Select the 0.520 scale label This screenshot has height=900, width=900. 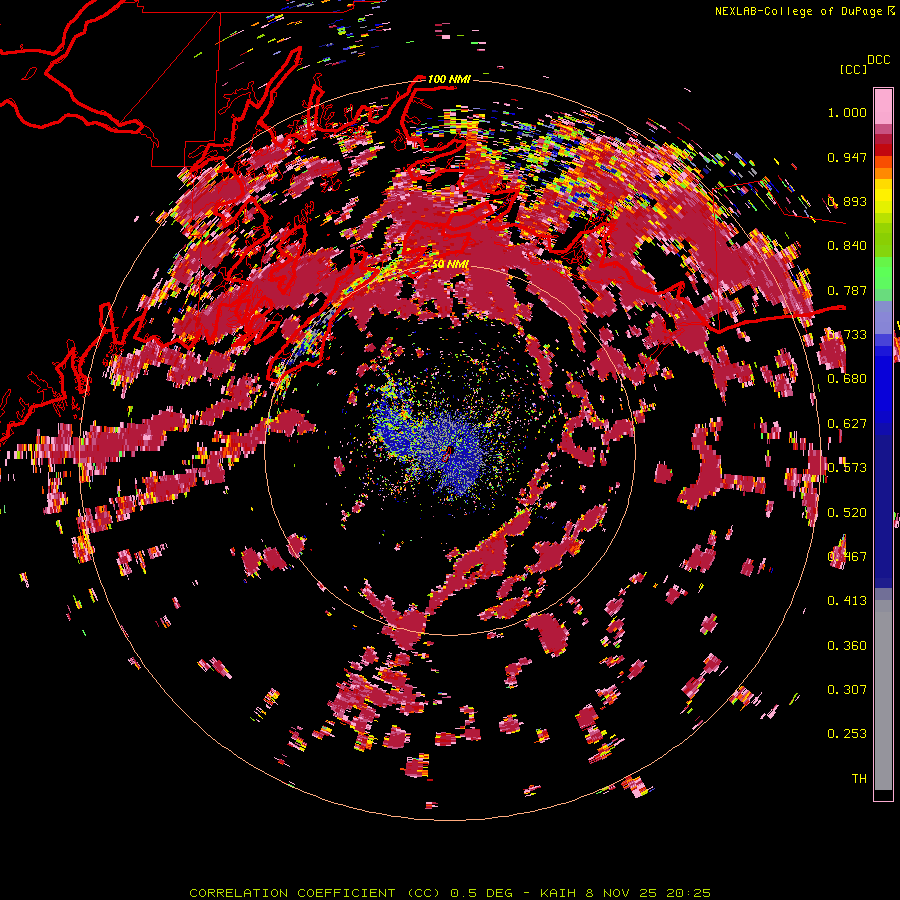[x=847, y=513]
